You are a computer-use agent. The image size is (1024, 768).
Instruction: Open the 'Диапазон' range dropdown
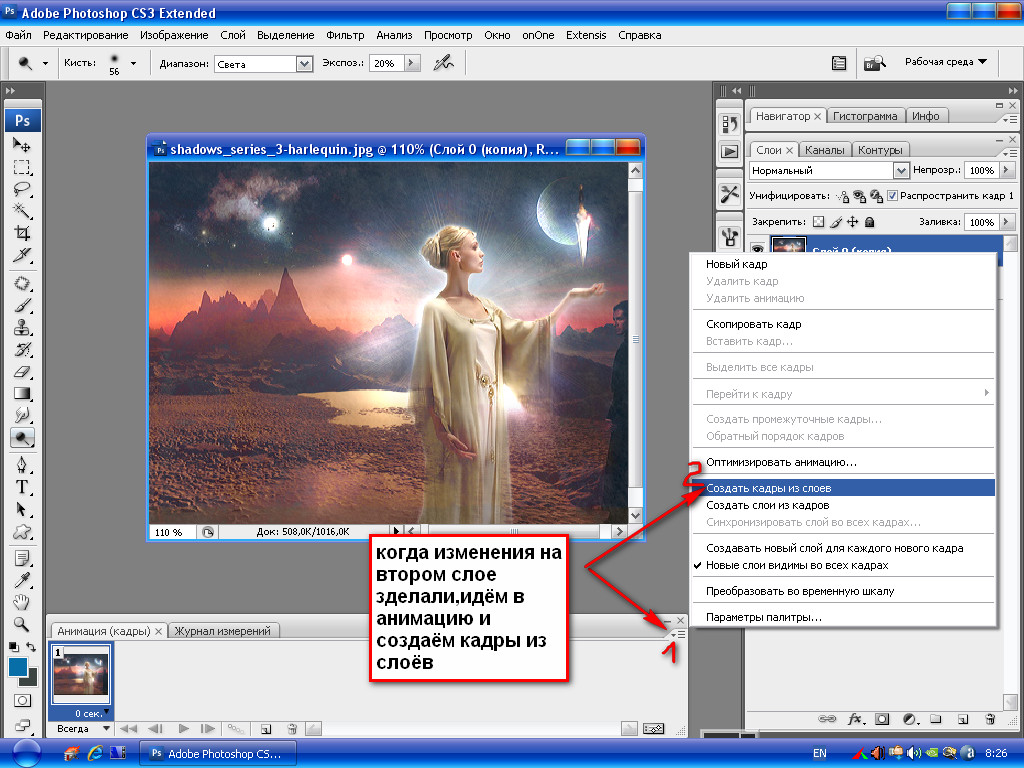(x=304, y=63)
